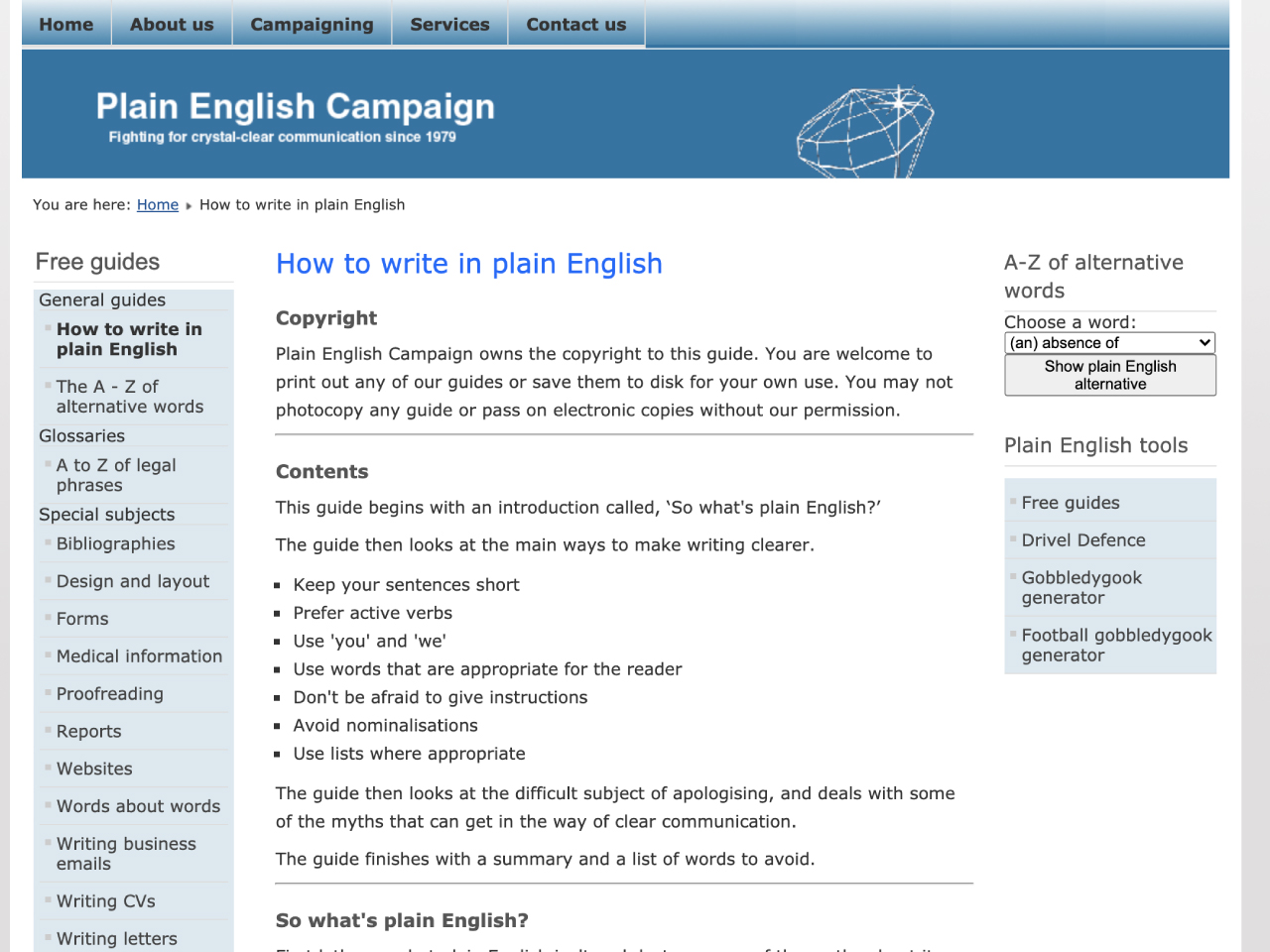The height and width of the screenshot is (952, 1270).
Task: Open the Bibliographies guide link
Action: click(115, 543)
